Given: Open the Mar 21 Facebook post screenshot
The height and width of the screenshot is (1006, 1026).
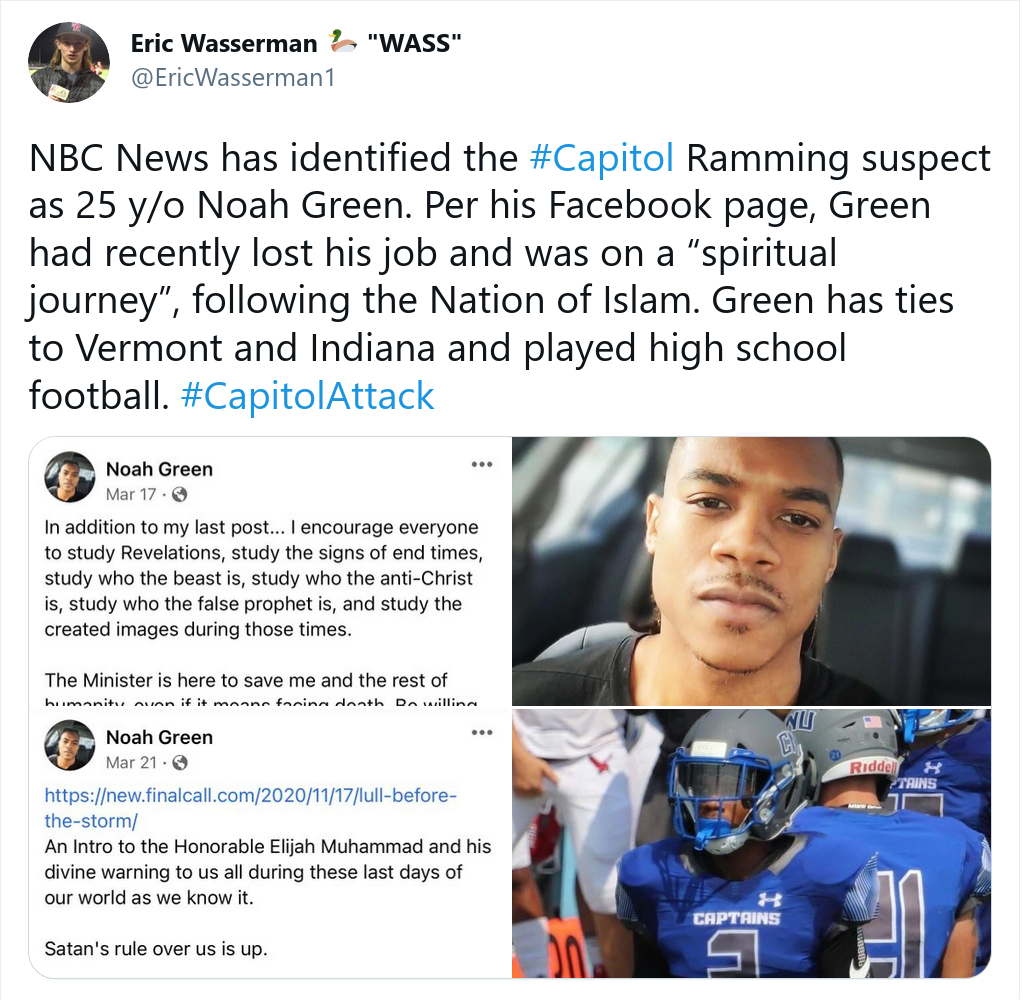Looking at the screenshot, I should 270,844.
